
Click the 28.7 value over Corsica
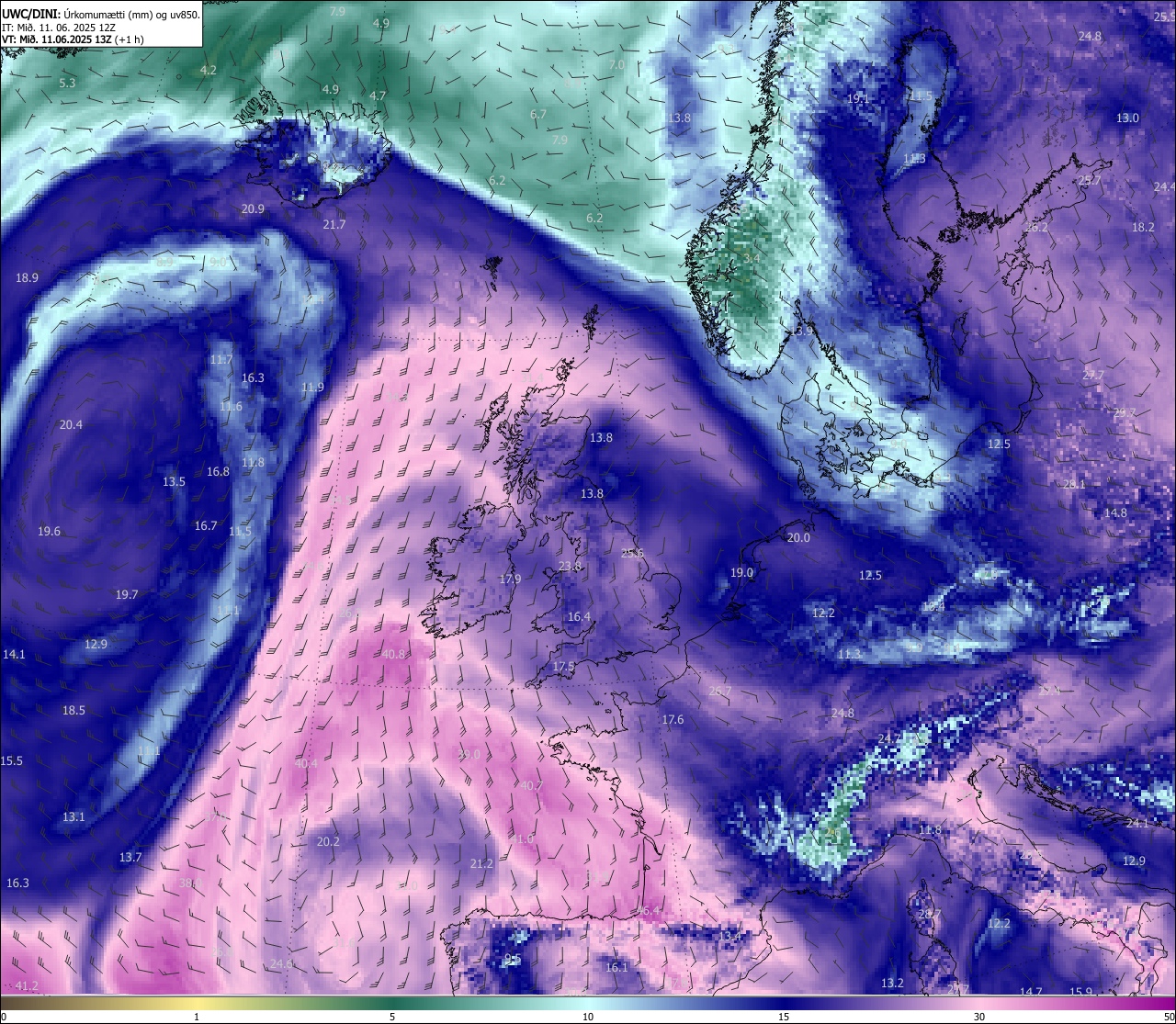[x=930, y=914]
